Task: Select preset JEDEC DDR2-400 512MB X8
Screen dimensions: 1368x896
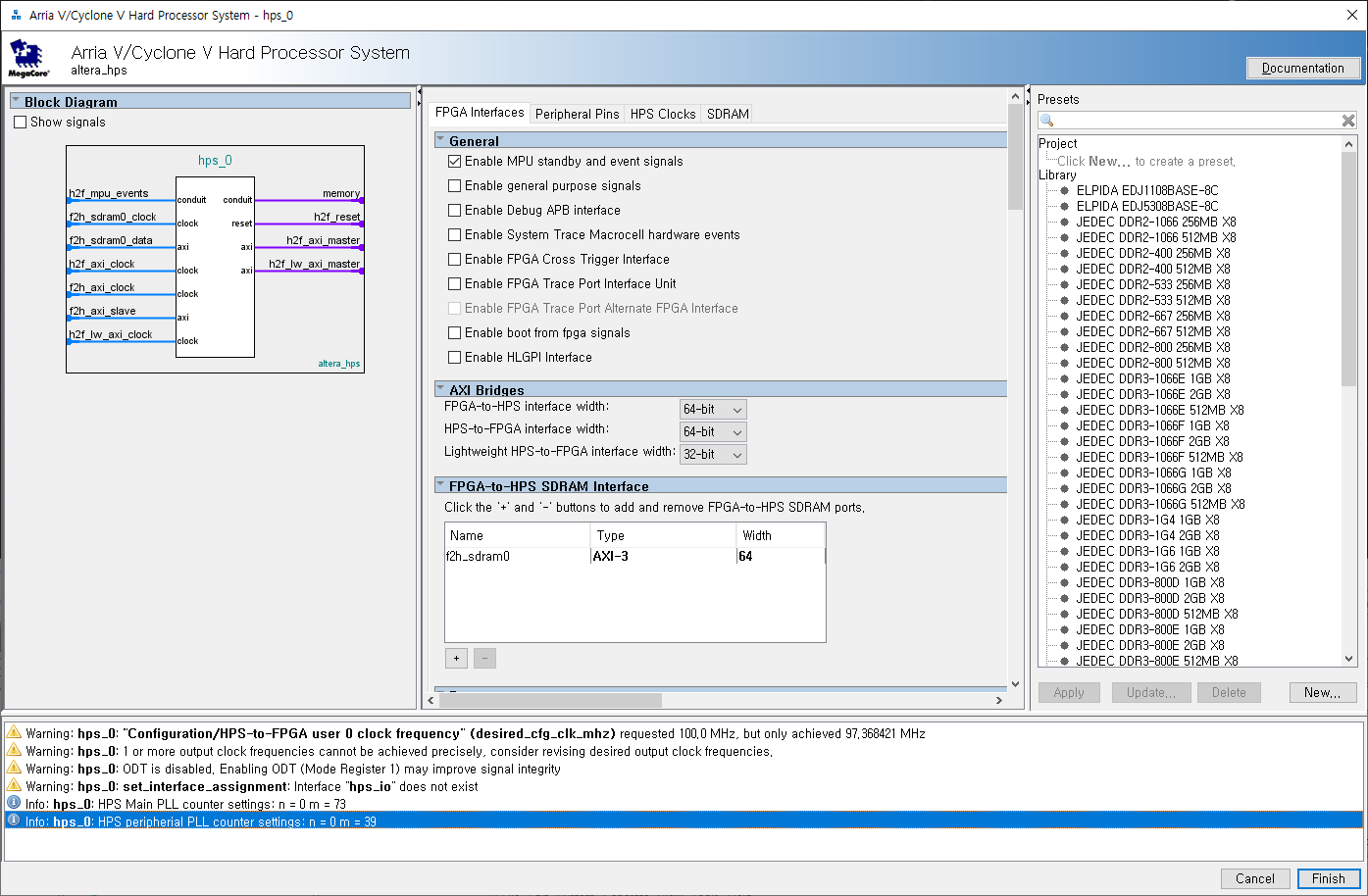Action: pos(1152,269)
